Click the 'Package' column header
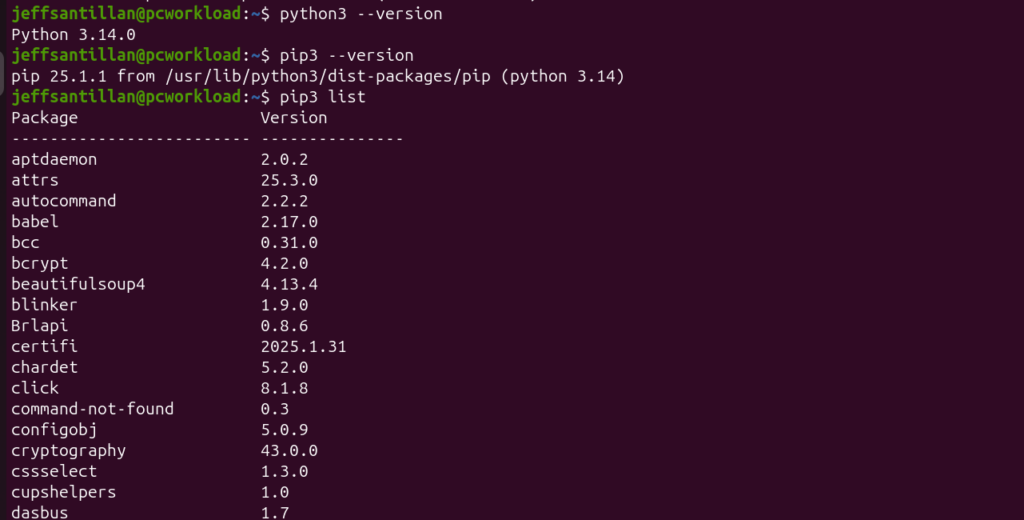 point(44,118)
